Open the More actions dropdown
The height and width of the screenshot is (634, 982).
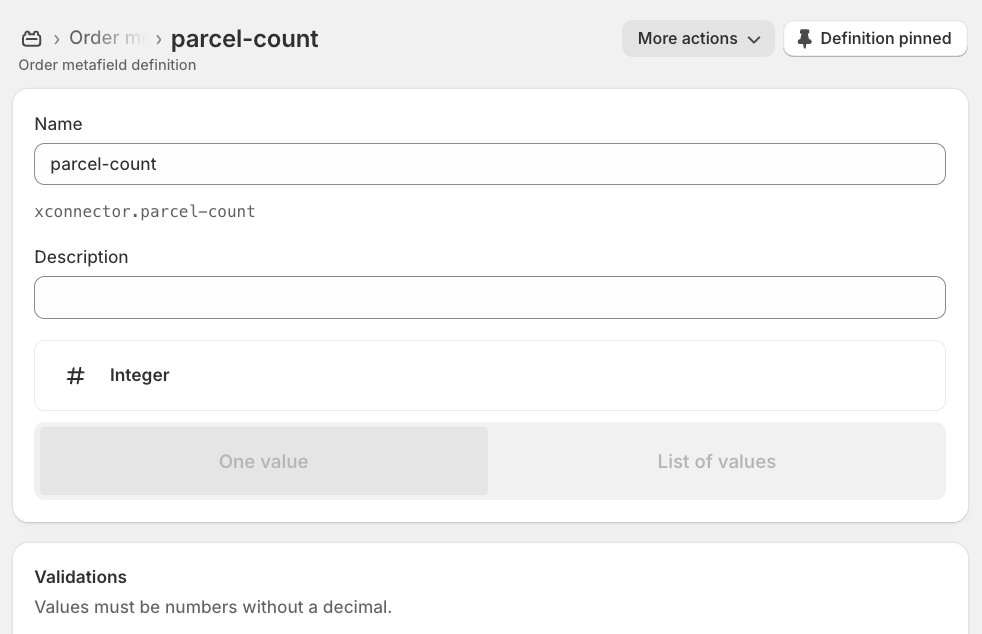coord(698,39)
